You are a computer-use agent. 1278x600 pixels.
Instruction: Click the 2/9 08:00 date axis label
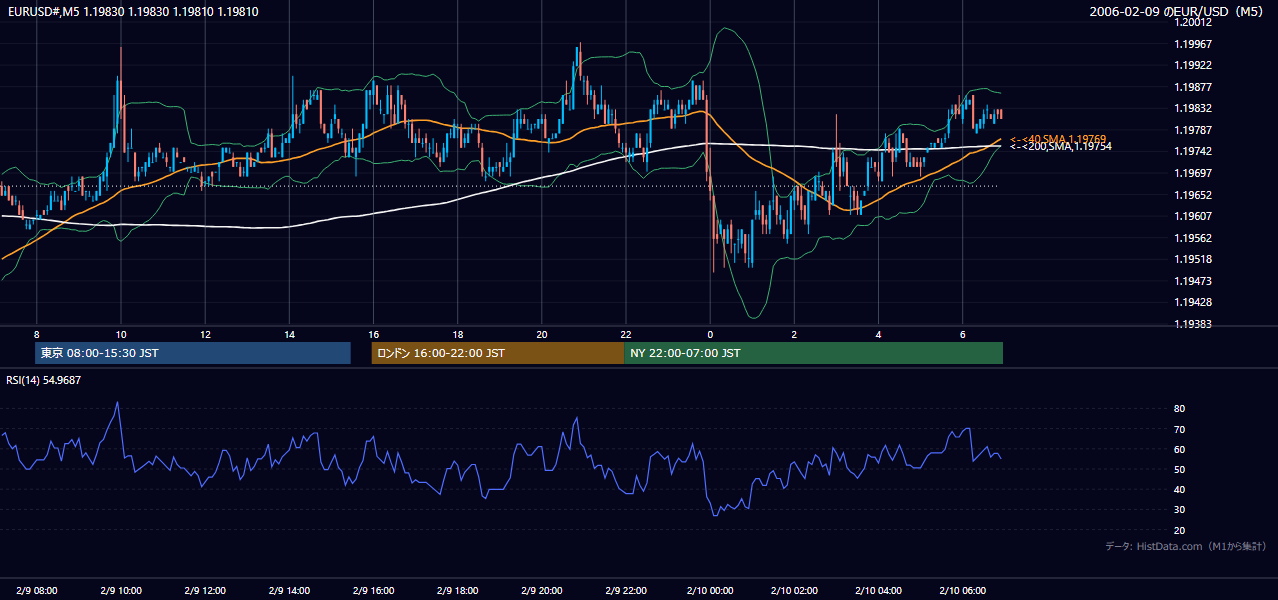click(36, 591)
